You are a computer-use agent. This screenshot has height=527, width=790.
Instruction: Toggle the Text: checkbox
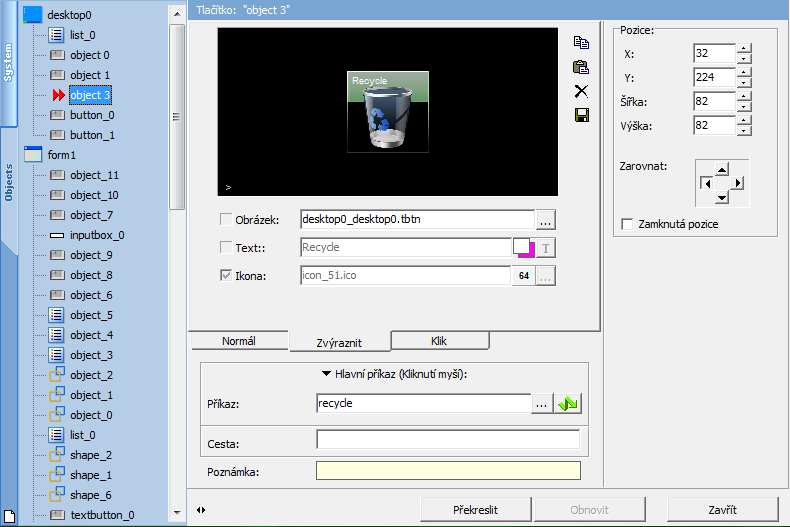[226, 247]
